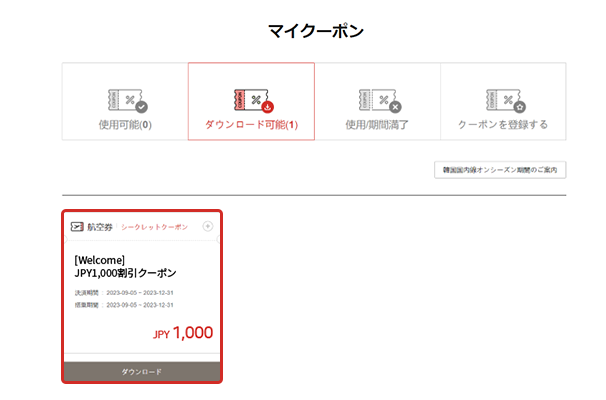Open the クーポンを登録する tab

[503, 126]
